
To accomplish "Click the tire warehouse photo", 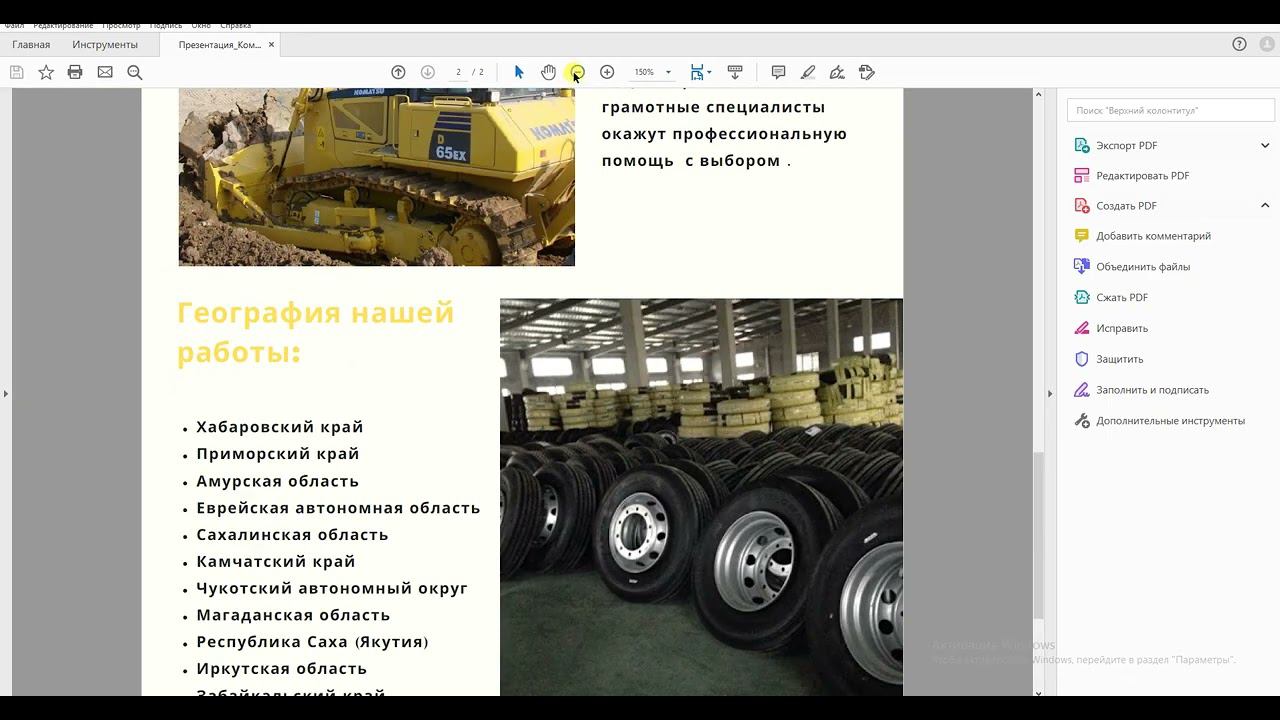I will point(701,497).
